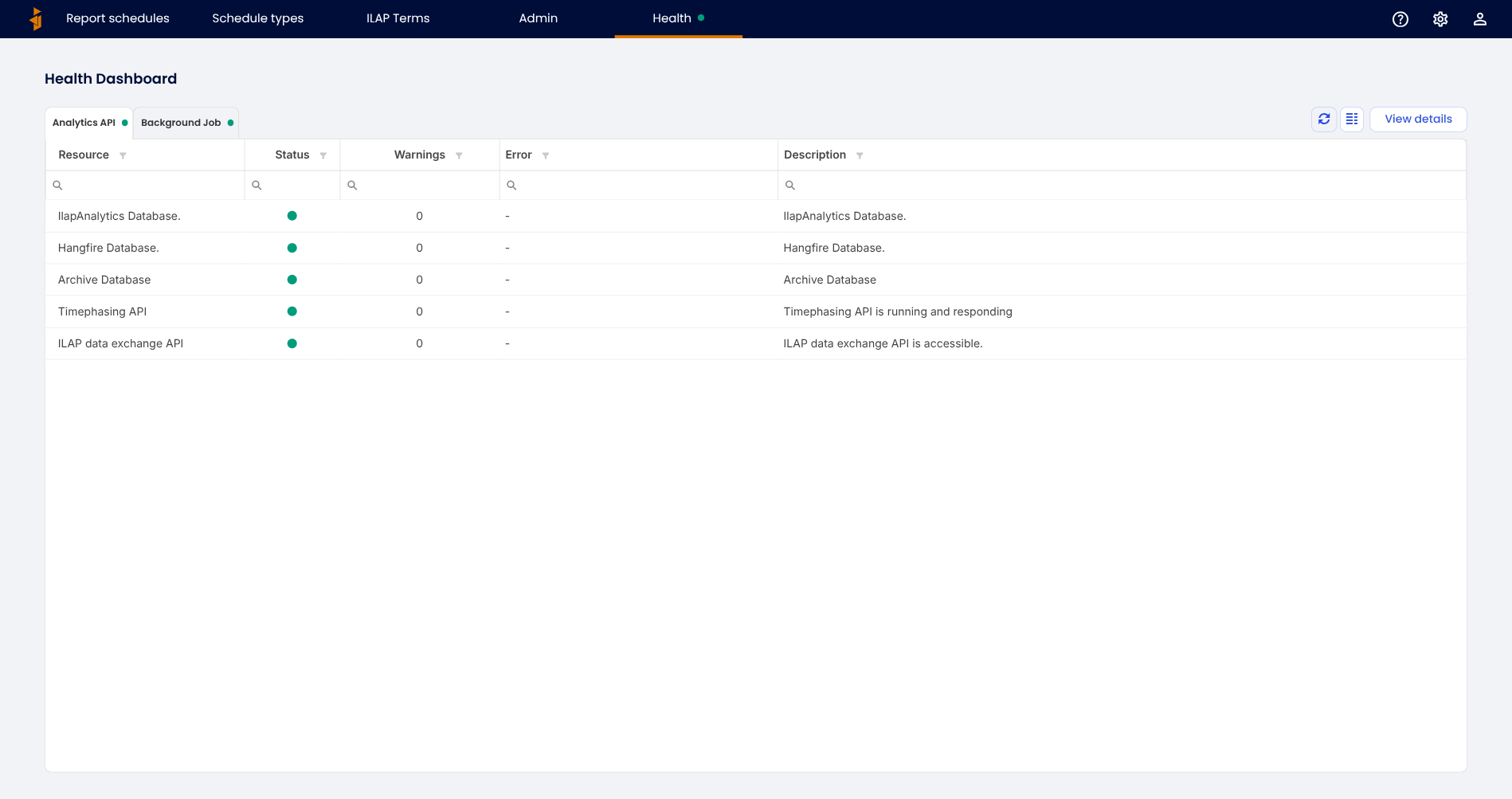The height and width of the screenshot is (799, 1512).
Task: Click the green status dot for Archive Database
Action: 292,280
